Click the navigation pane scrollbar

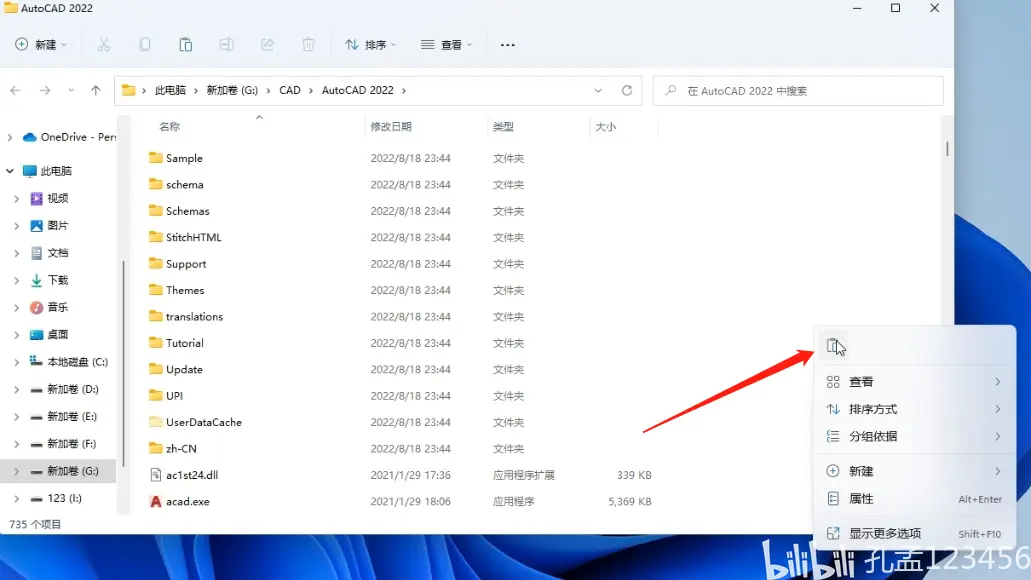click(123, 362)
